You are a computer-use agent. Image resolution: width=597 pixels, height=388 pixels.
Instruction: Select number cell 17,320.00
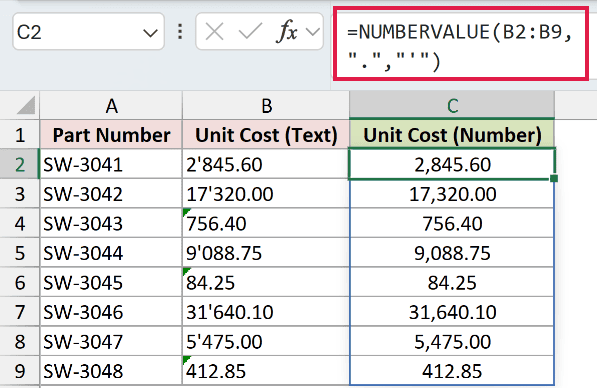pyautogui.click(x=452, y=194)
